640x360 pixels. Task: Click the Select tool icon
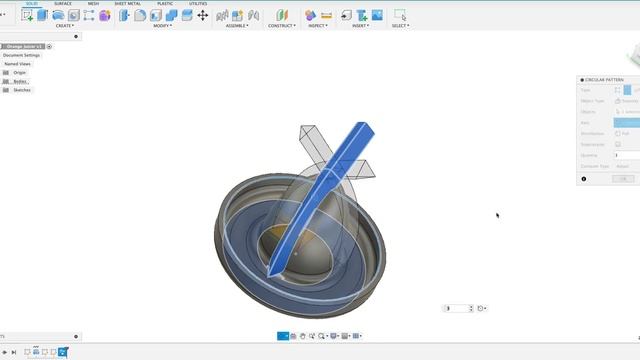click(x=400, y=15)
